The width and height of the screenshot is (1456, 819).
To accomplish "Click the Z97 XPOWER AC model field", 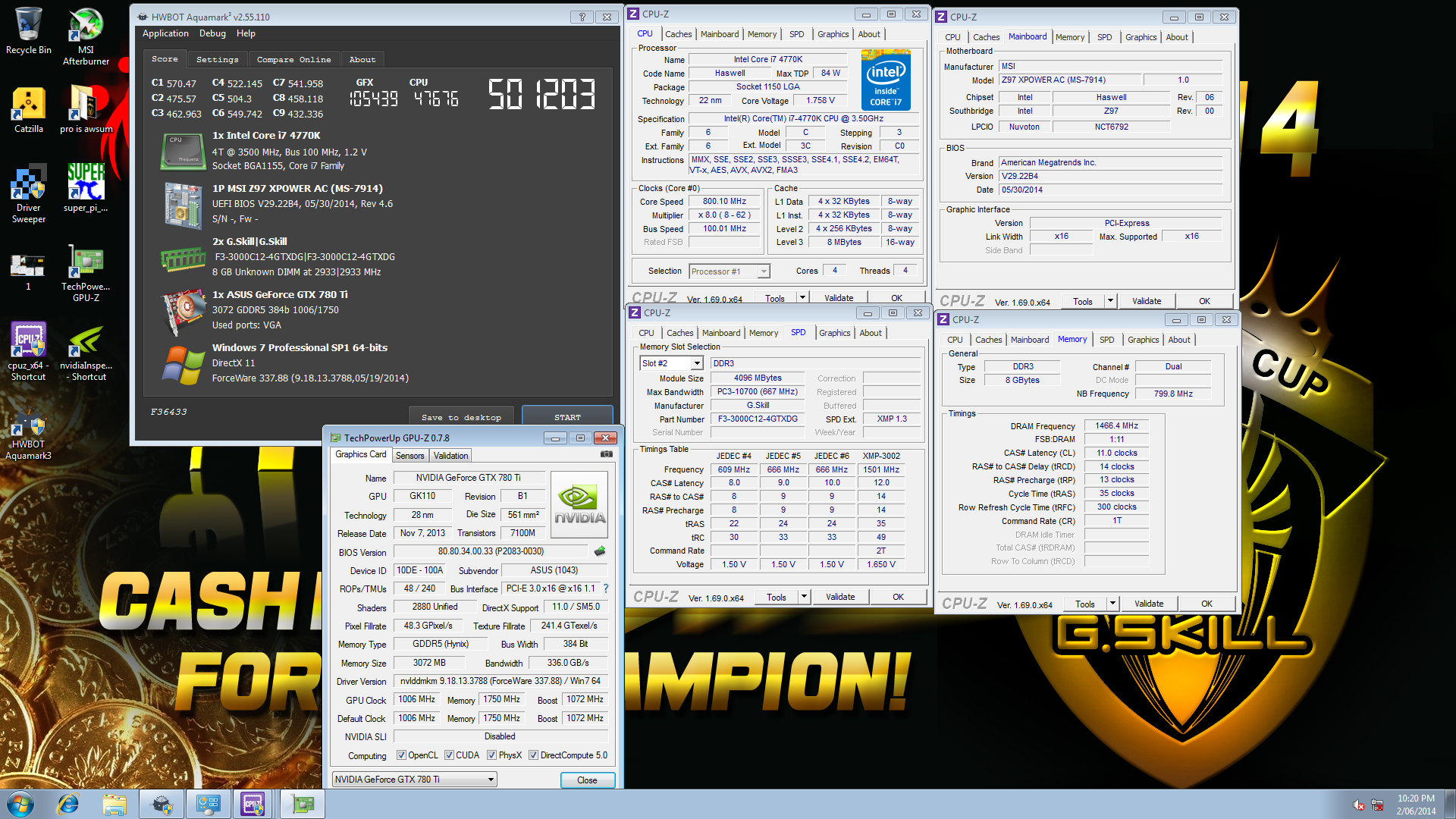I will coord(1068,80).
